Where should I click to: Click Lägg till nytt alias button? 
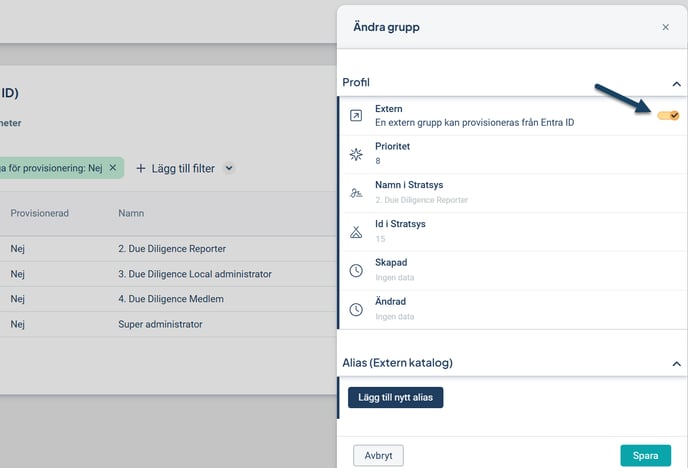(x=395, y=397)
